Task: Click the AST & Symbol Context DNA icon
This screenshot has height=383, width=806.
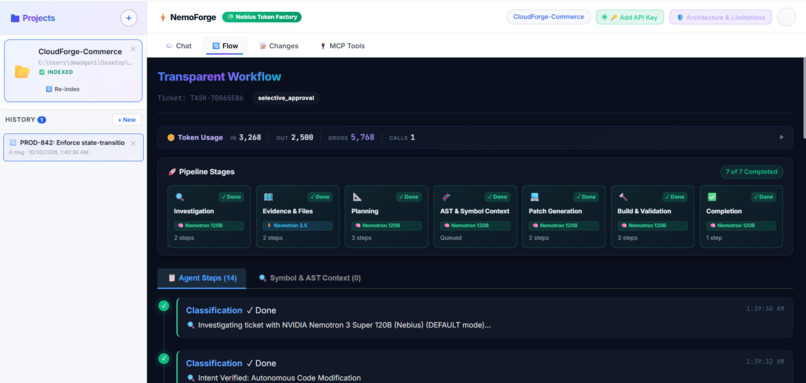Action: pyautogui.click(x=446, y=197)
